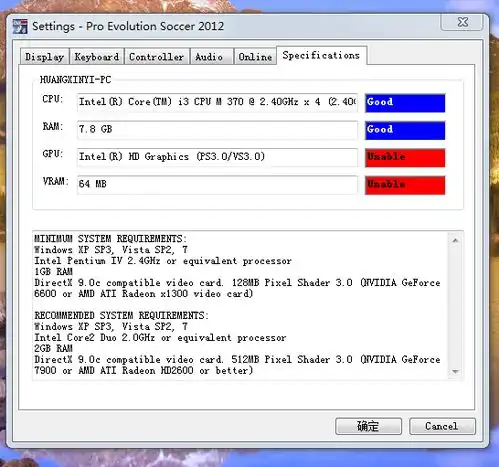Go to the Audio tab
Viewport: 499px width, 467px height.
[211, 57]
